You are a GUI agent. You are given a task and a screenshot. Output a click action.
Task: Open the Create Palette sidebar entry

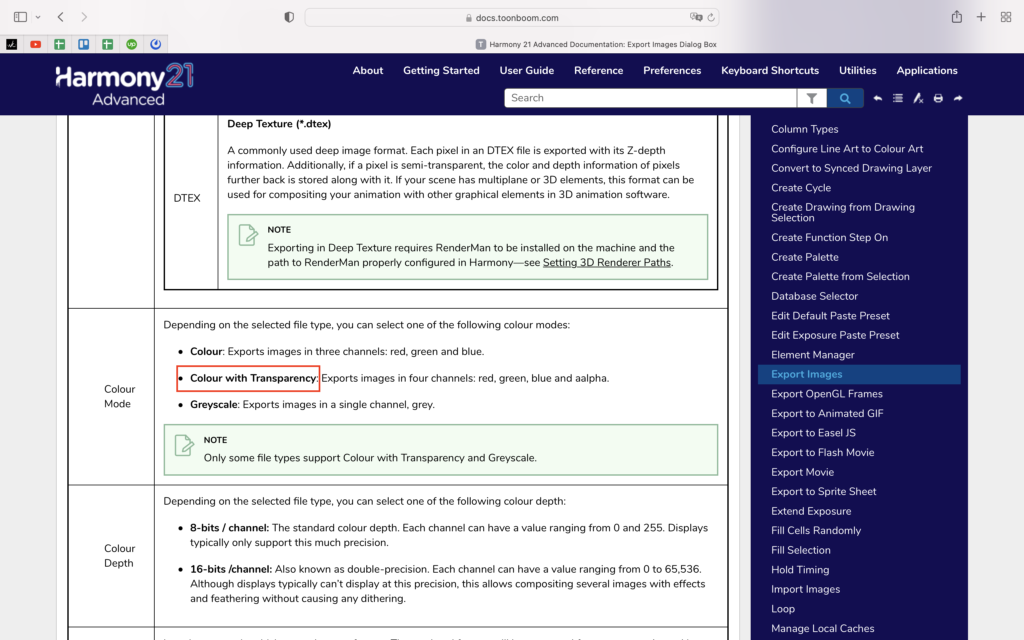pos(805,257)
